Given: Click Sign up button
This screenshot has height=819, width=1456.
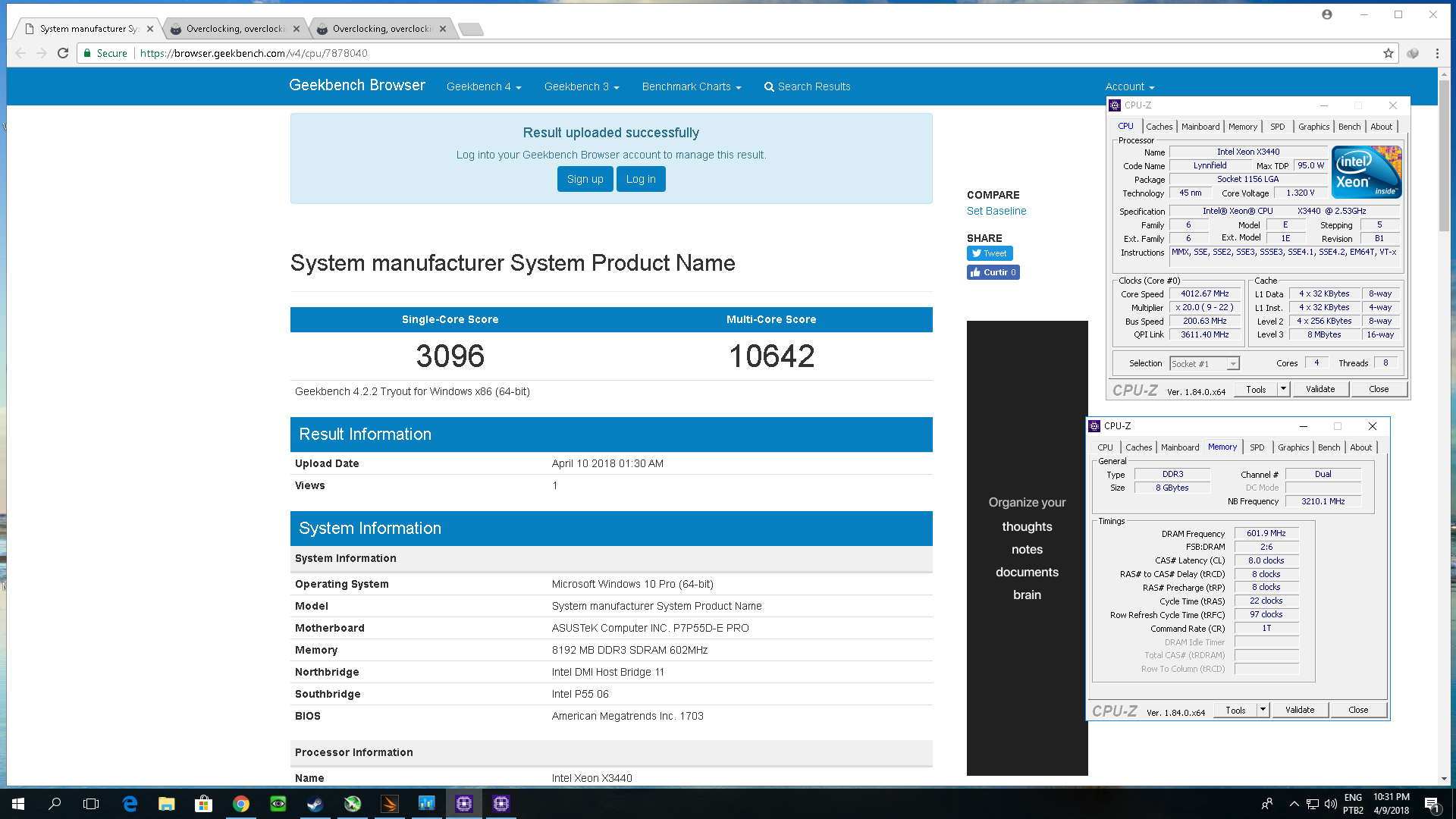Looking at the screenshot, I should [x=585, y=179].
